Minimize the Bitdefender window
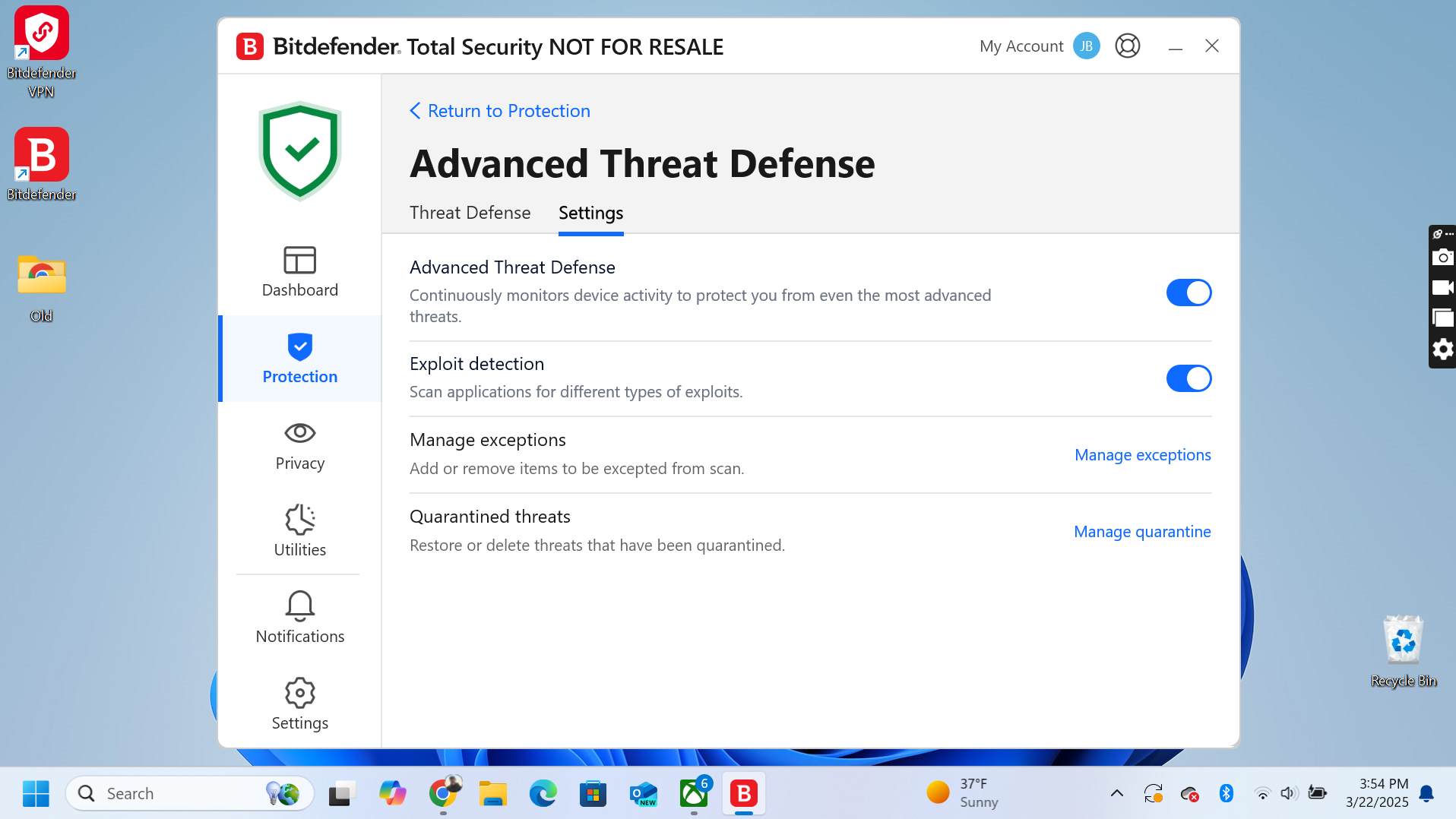The image size is (1456, 819). click(1176, 47)
